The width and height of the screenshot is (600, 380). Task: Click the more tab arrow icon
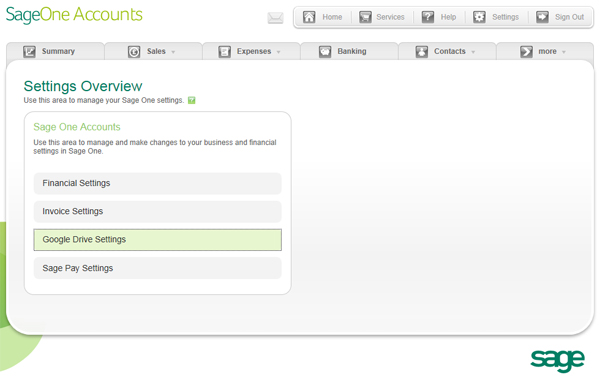click(x=526, y=51)
